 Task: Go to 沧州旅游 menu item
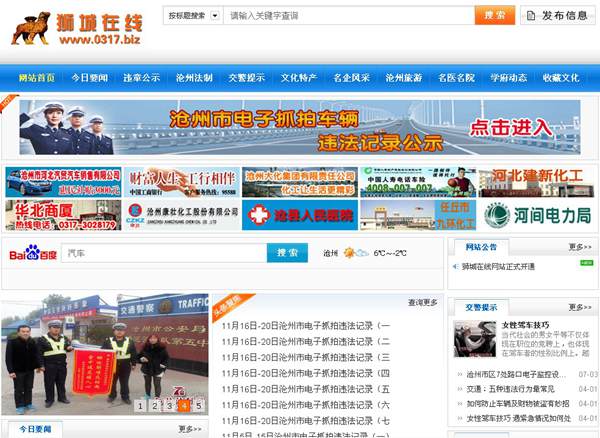point(404,78)
